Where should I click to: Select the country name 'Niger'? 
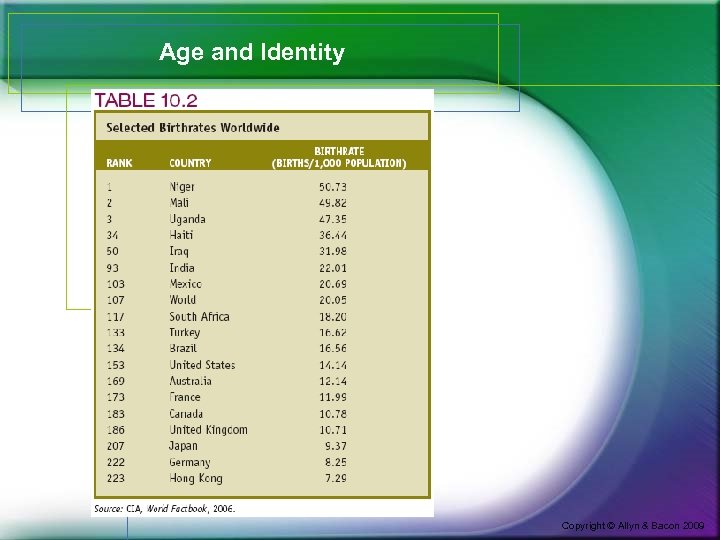(182, 187)
